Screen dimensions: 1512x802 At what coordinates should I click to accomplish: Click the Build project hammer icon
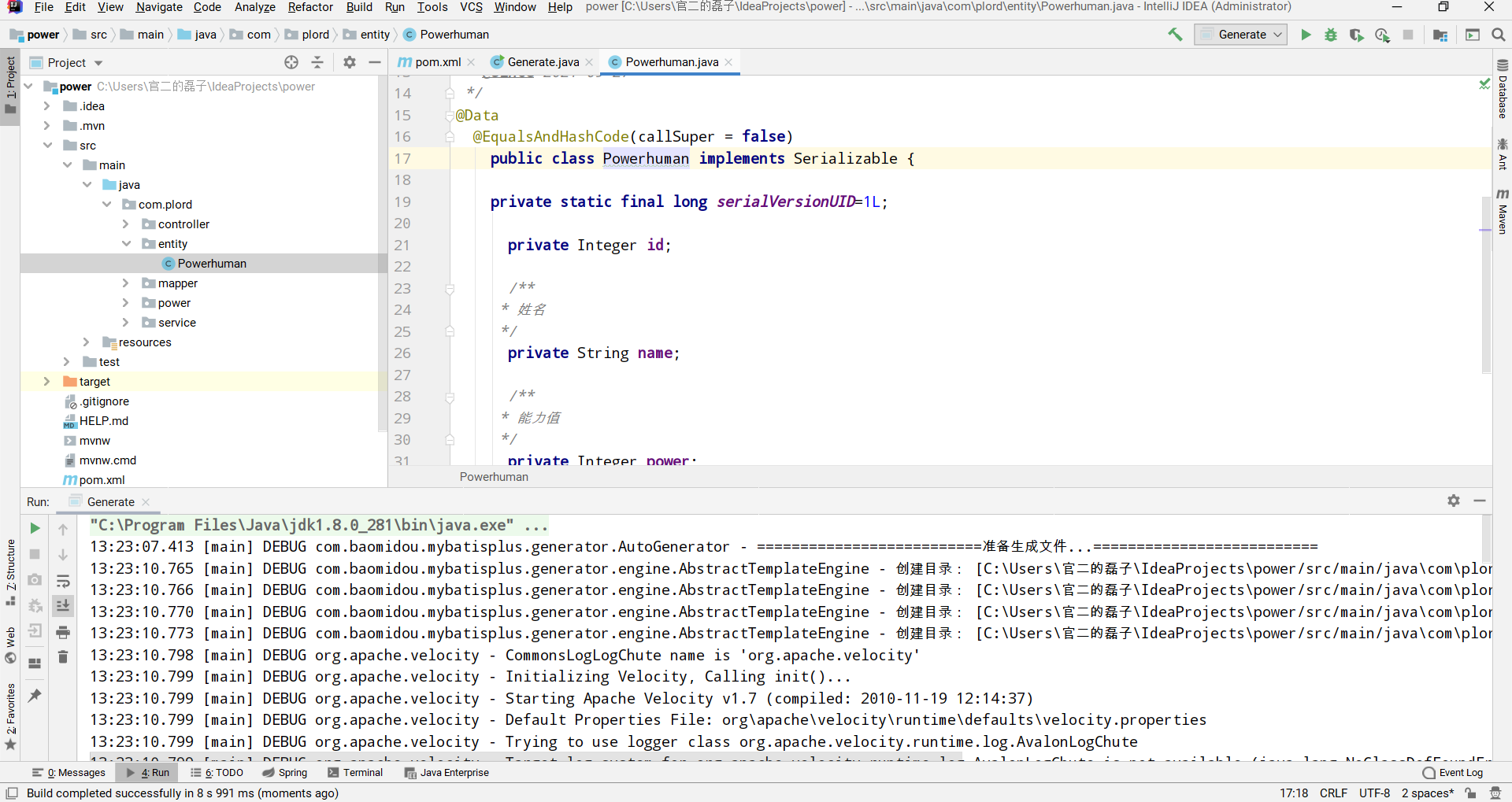click(1175, 35)
